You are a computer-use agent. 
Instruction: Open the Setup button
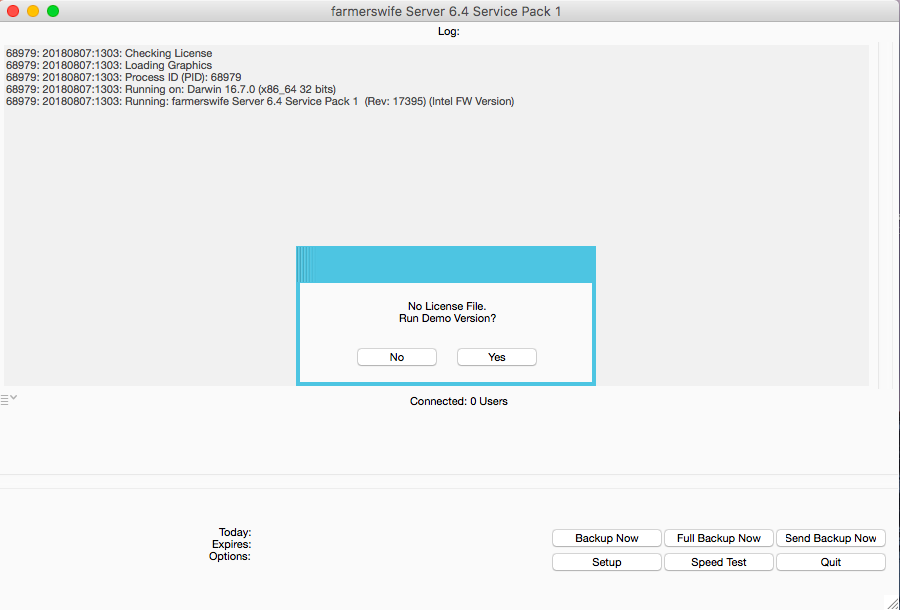point(607,562)
